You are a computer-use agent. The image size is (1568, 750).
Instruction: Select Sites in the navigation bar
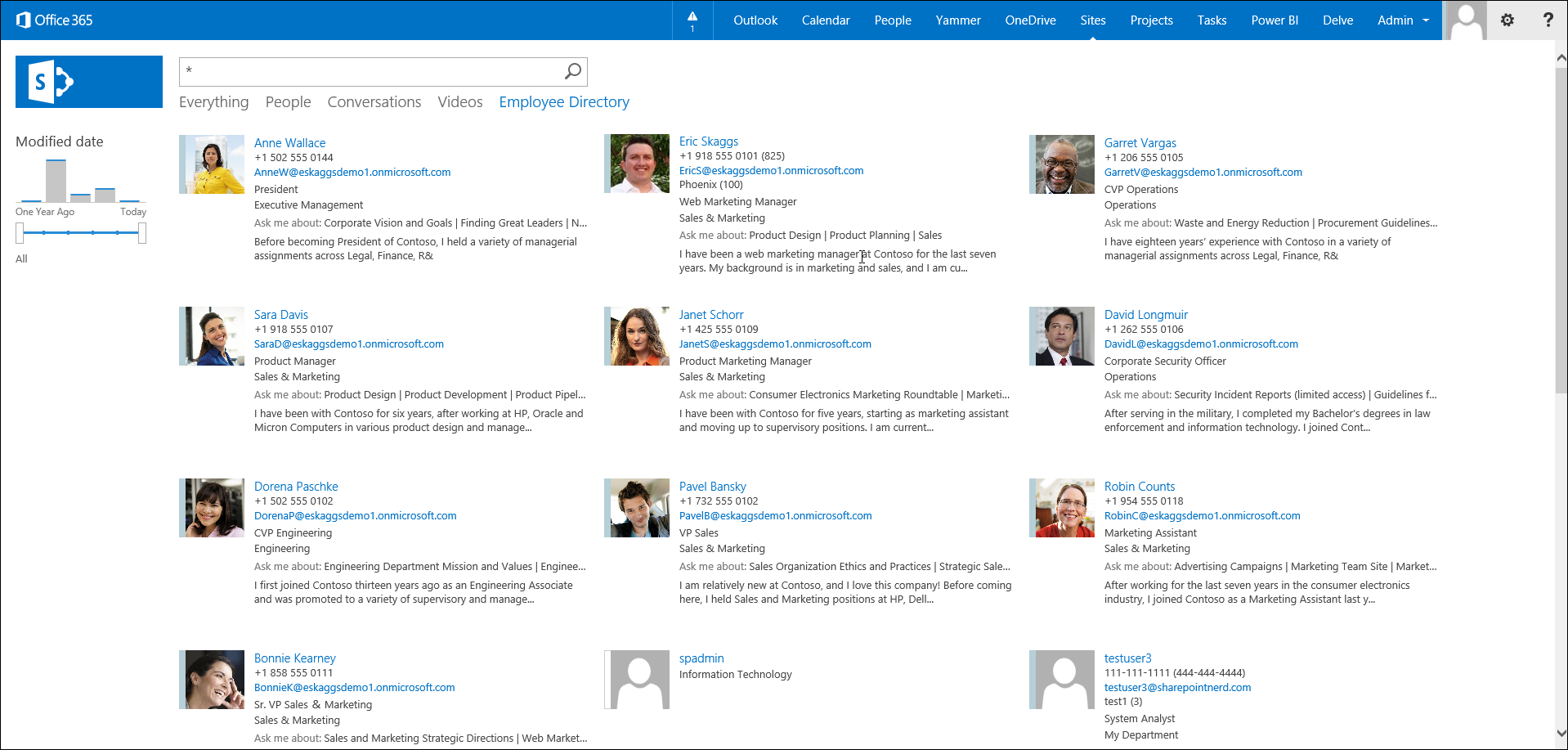(x=1093, y=20)
